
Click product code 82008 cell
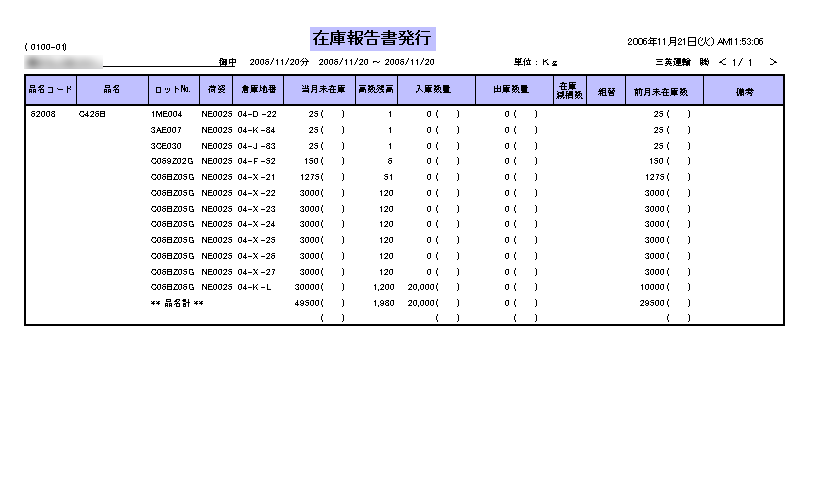(x=43, y=115)
